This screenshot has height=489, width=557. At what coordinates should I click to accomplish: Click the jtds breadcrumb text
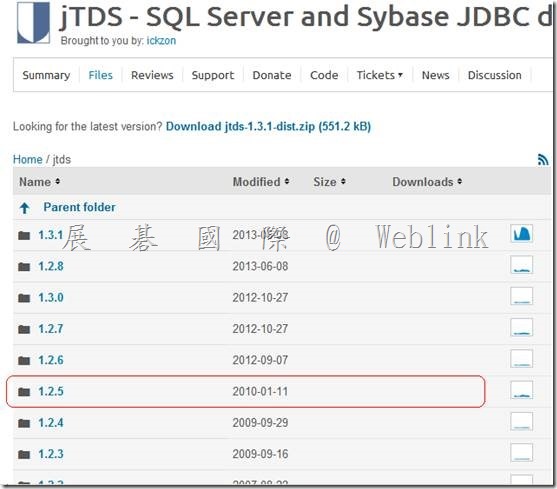(62, 160)
